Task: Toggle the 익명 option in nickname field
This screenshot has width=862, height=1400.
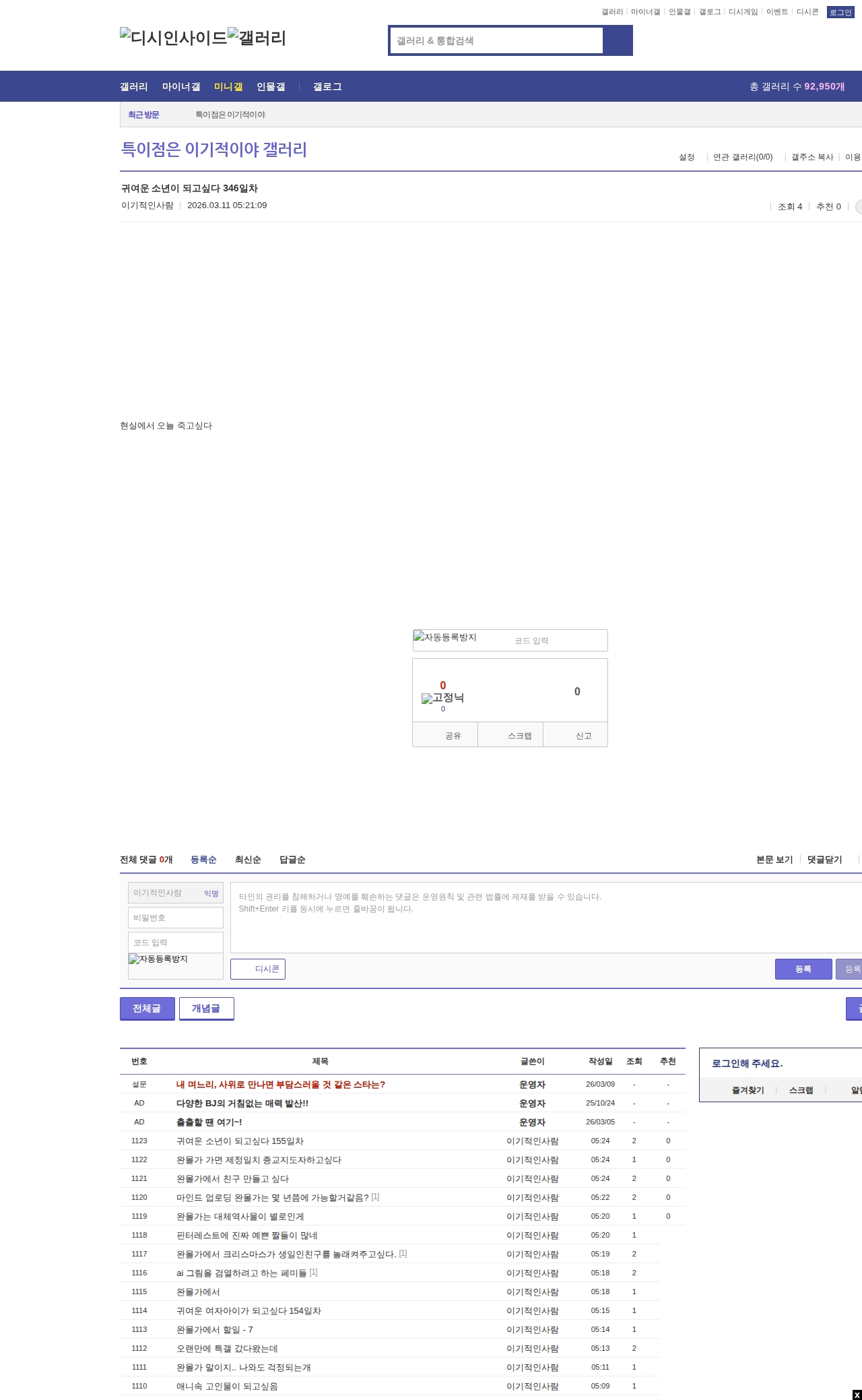Action: click(x=211, y=893)
